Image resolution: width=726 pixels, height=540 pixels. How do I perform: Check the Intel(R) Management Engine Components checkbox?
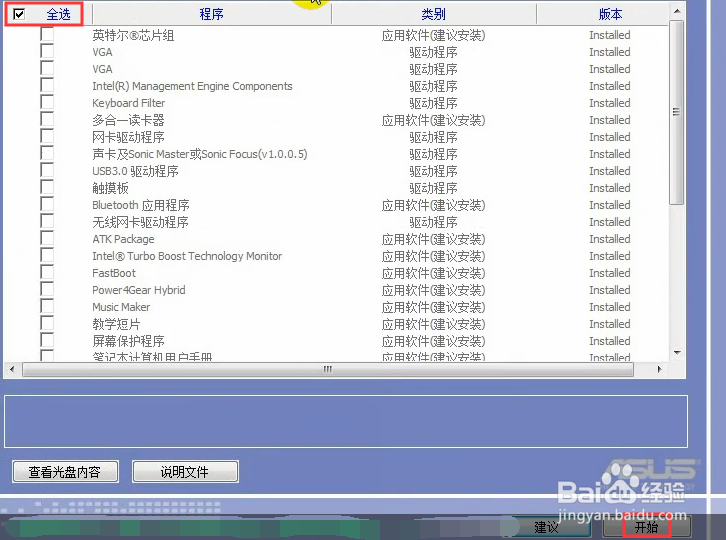47,85
